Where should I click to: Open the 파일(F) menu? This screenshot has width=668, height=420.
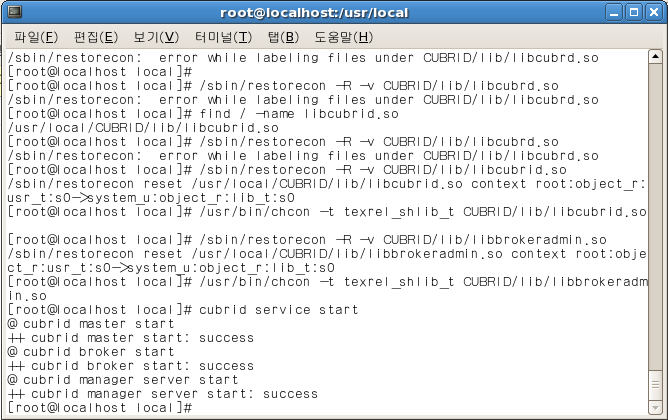pyautogui.click(x=36, y=37)
